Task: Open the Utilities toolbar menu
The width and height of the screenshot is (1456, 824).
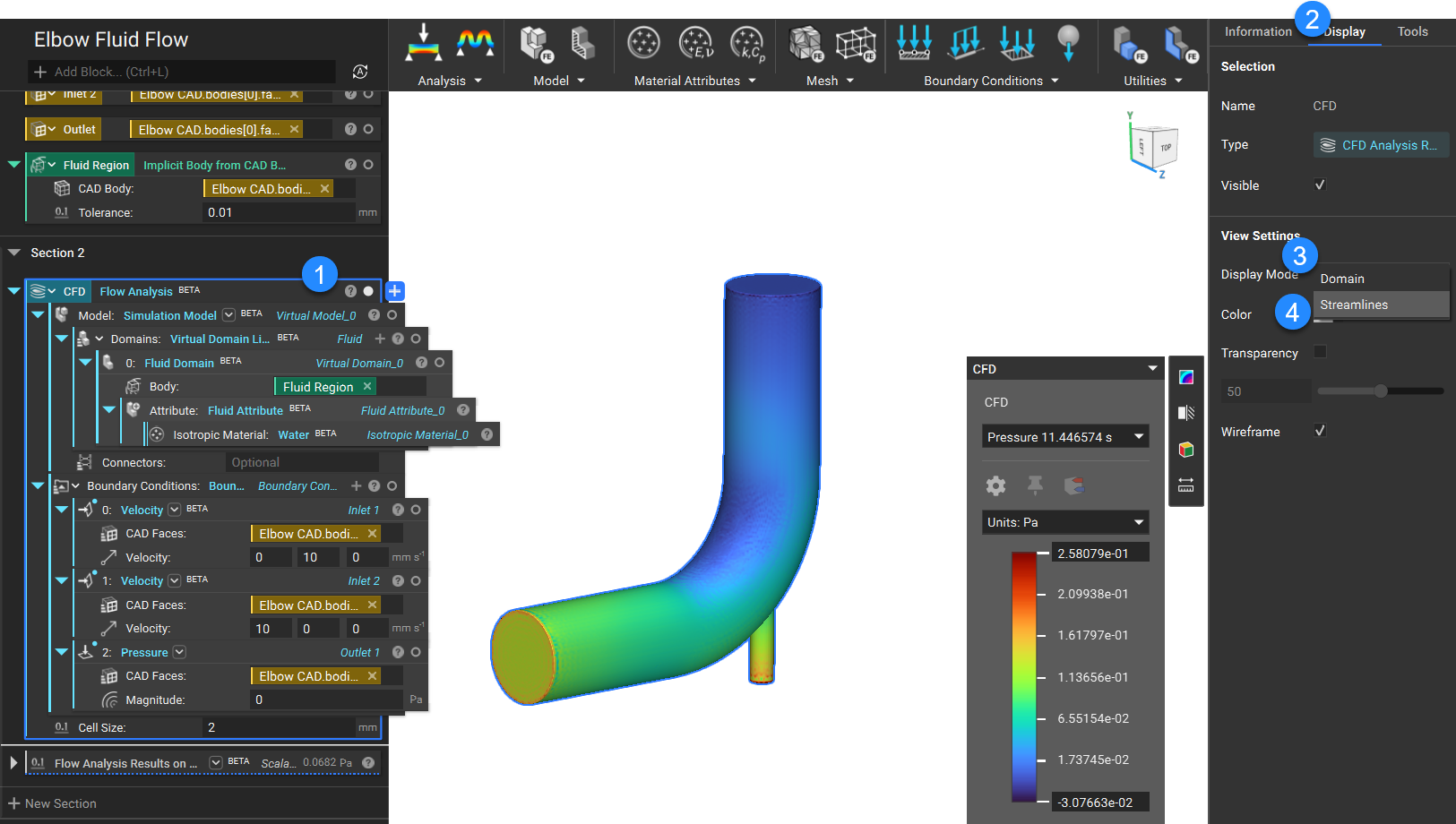Action: coord(1153,81)
